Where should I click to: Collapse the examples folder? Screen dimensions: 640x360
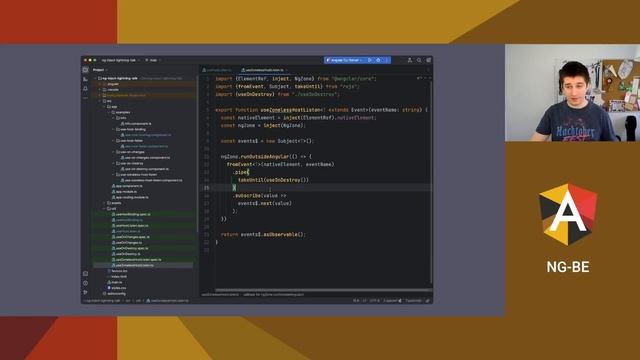click(x=109, y=112)
